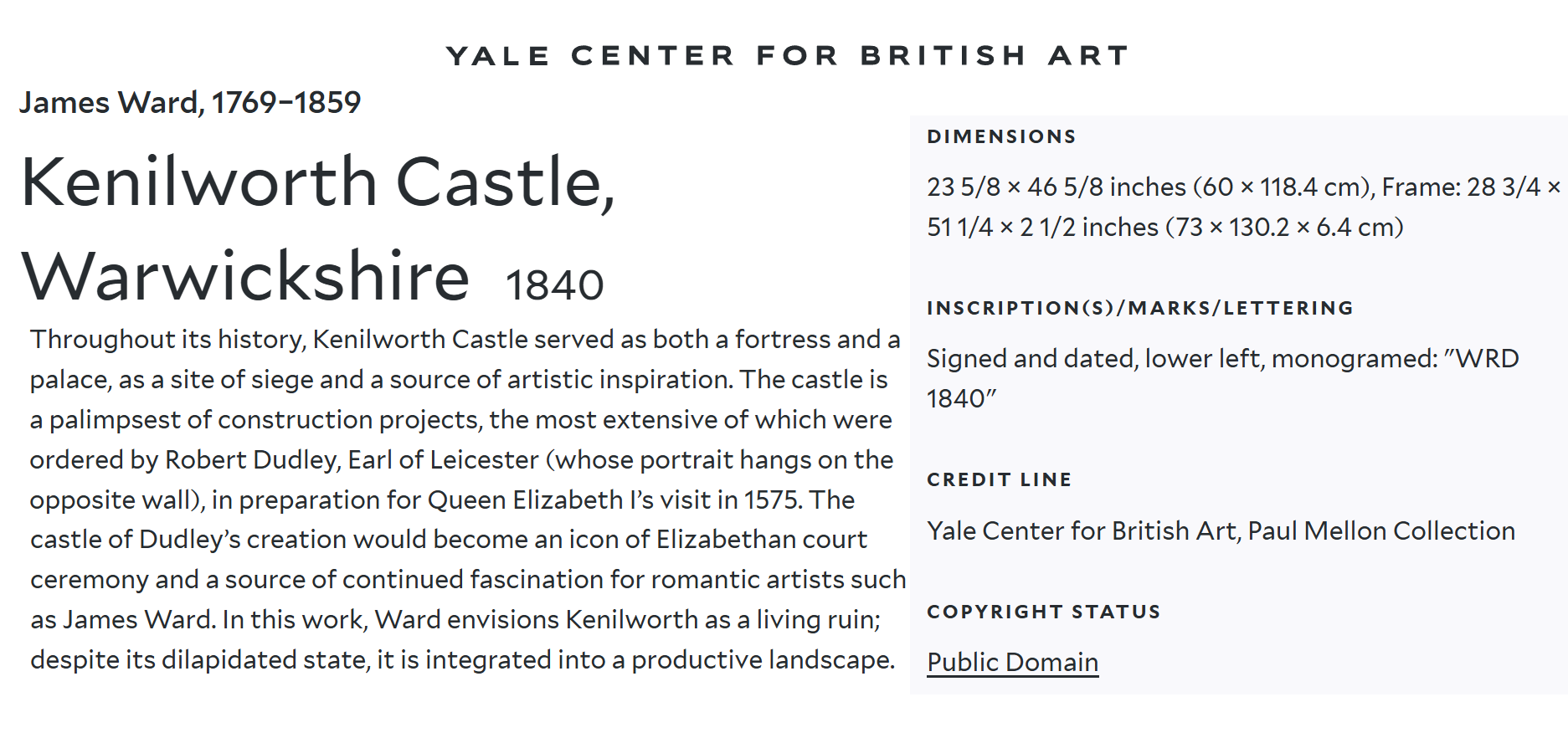This screenshot has height=743, width=1568.
Task: Click the description's last line about productive landscape
Action: tap(463, 660)
